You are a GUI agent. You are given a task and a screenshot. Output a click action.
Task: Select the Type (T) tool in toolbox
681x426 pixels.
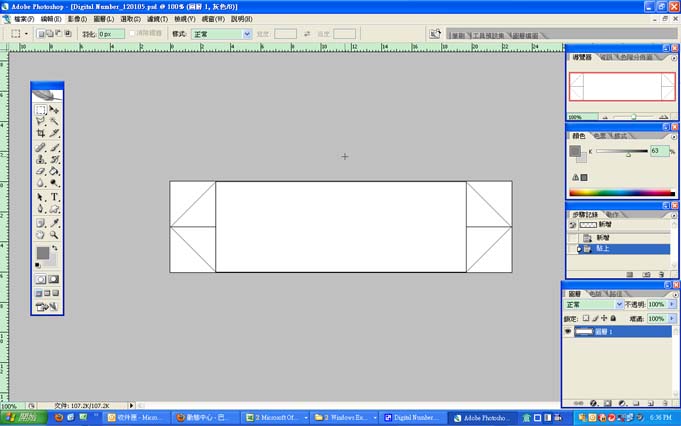pos(54,197)
